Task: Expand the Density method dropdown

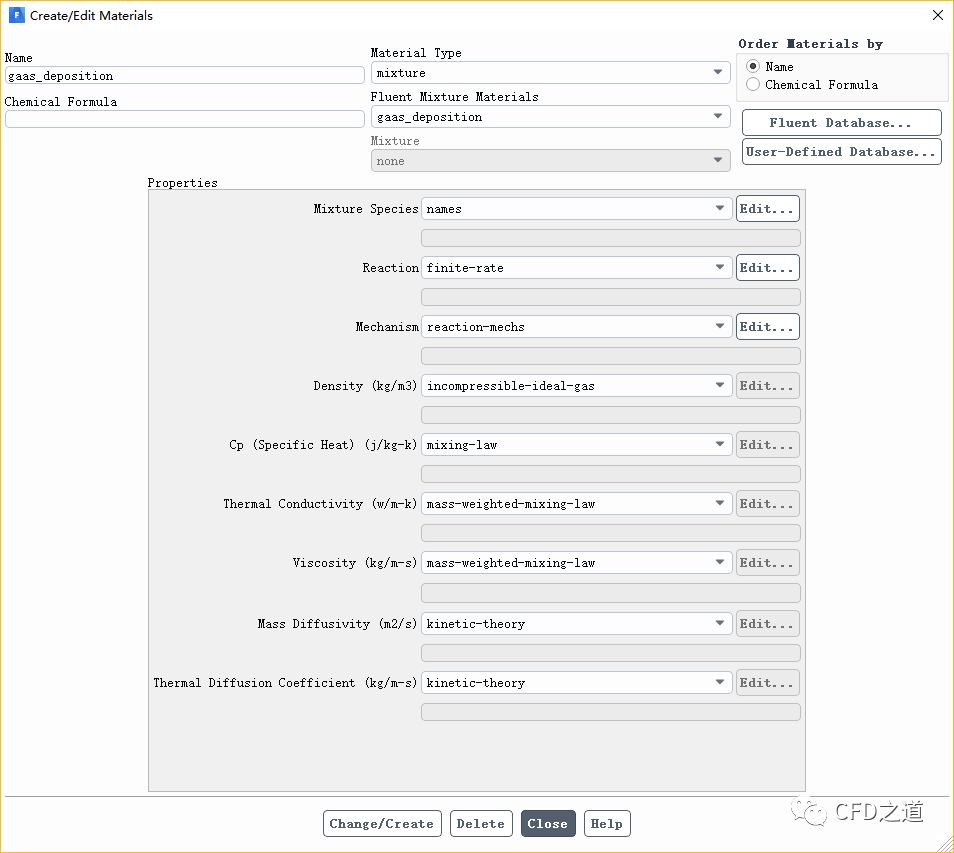Action: 576,386
